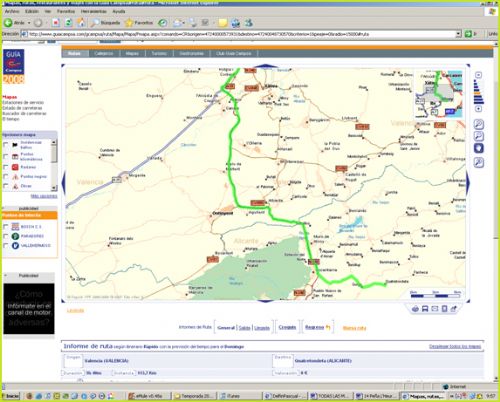Pan map left with left arrow
Screen dimensions: 500x402
click(x=63, y=183)
